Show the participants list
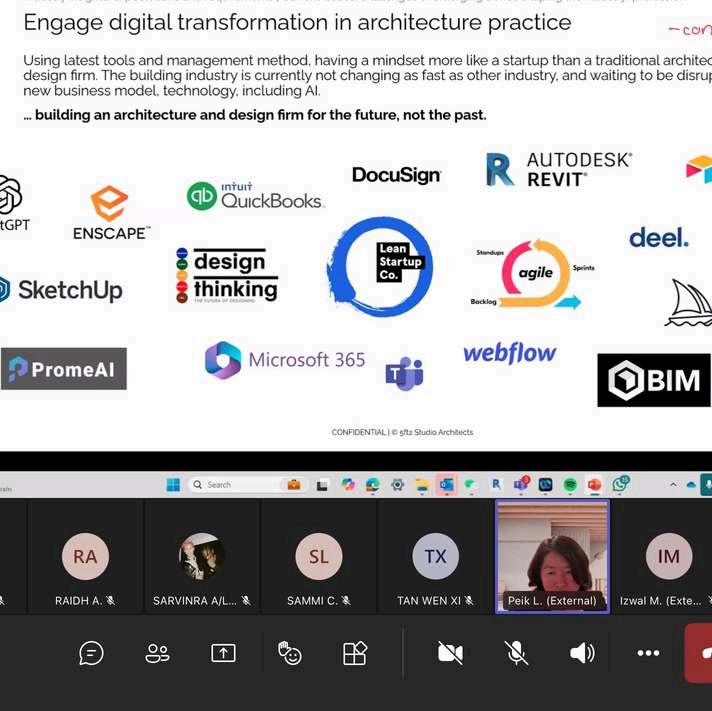Screen dimensions: 712x711 pos(157,653)
